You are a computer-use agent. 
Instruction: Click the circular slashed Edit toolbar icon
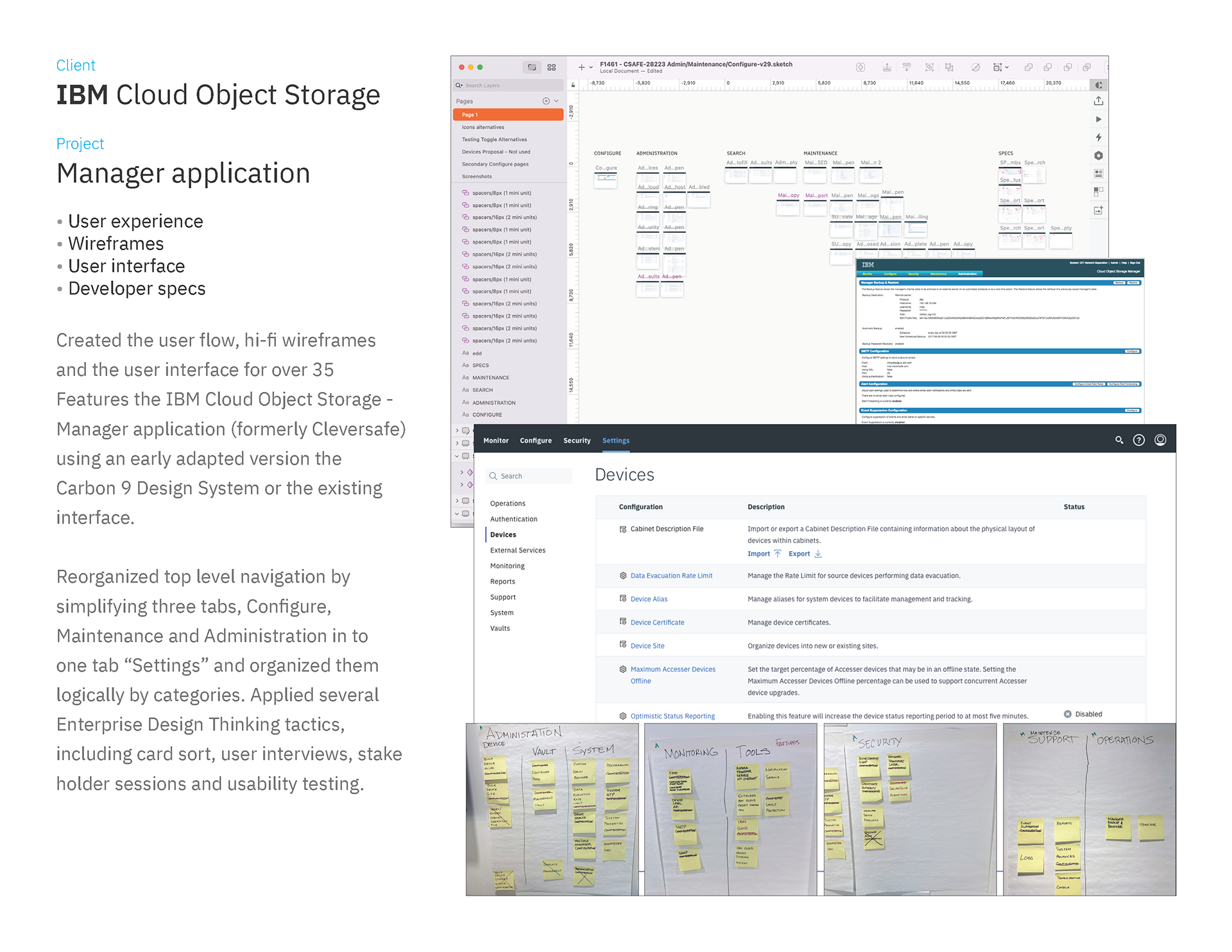(x=975, y=67)
